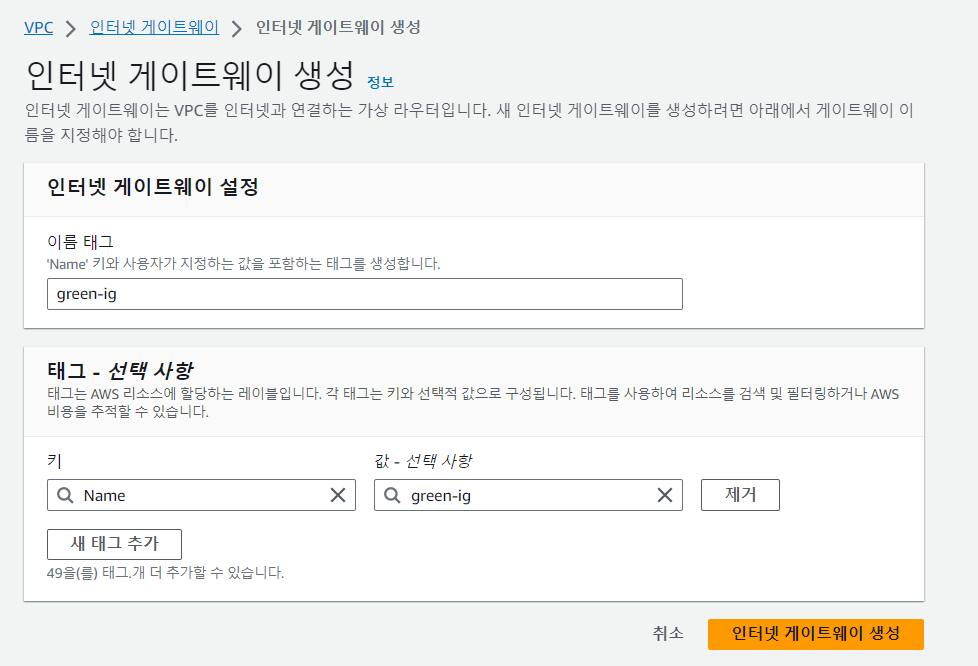This screenshot has width=978, height=666.
Task: Go back to 인터넷 게이트웨이 breadcrumb link
Action: tap(154, 27)
